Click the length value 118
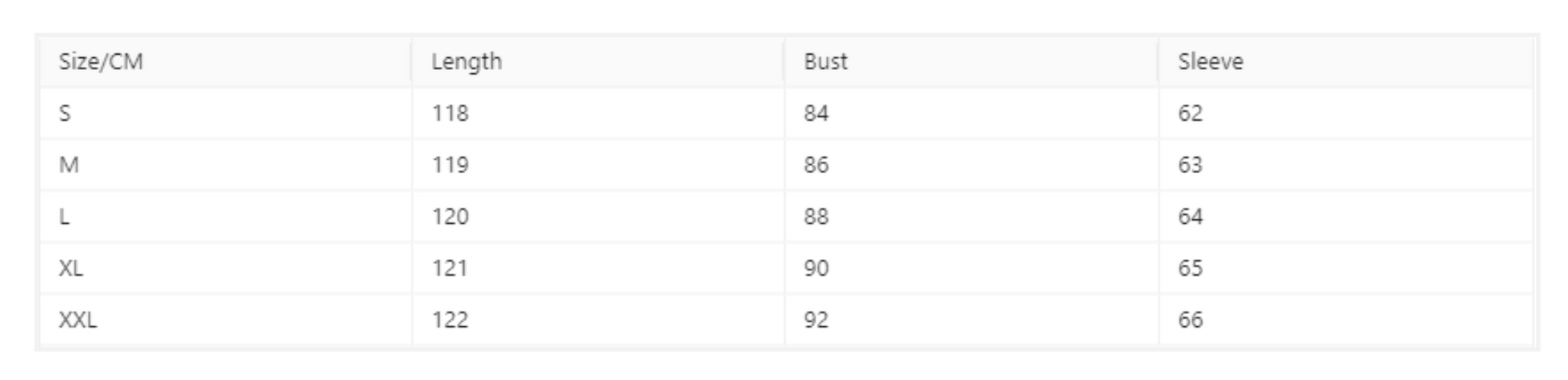The image size is (1568, 380). pyautogui.click(x=450, y=114)
